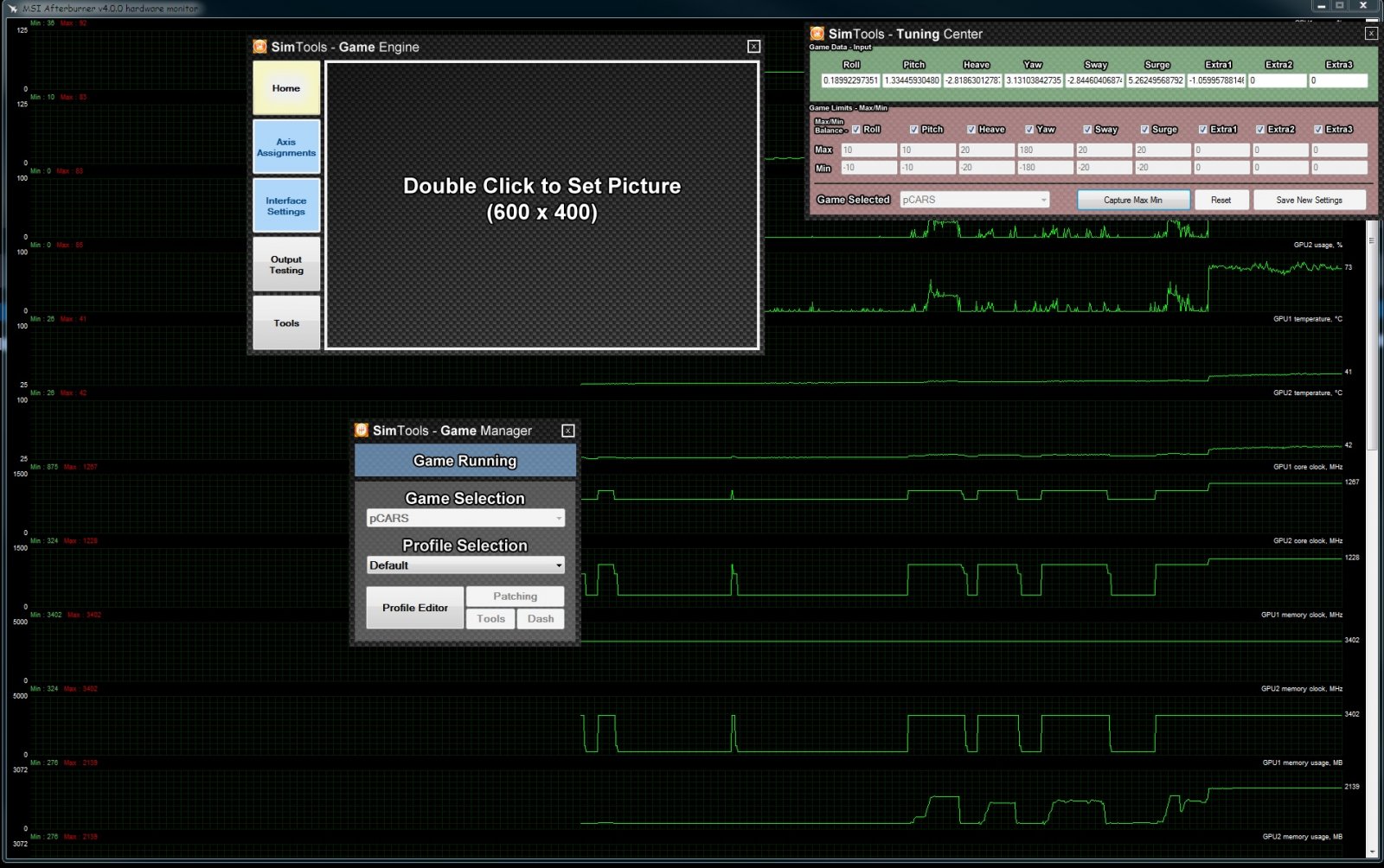Toggle the Surge balance checkbox
Image resolution: width=1384 pixels, height=868 pixels.
1144,130
